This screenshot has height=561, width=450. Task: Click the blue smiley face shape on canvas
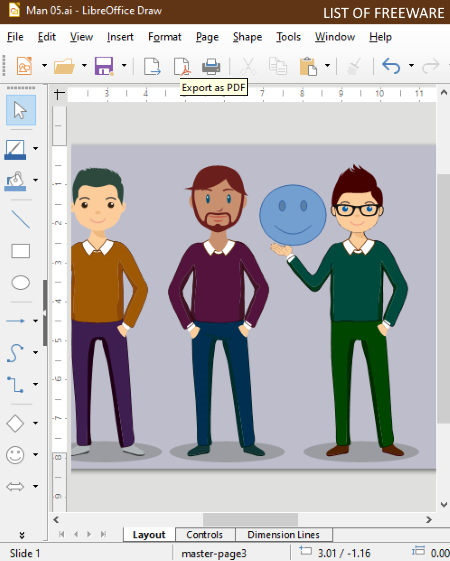coord(293,215)
